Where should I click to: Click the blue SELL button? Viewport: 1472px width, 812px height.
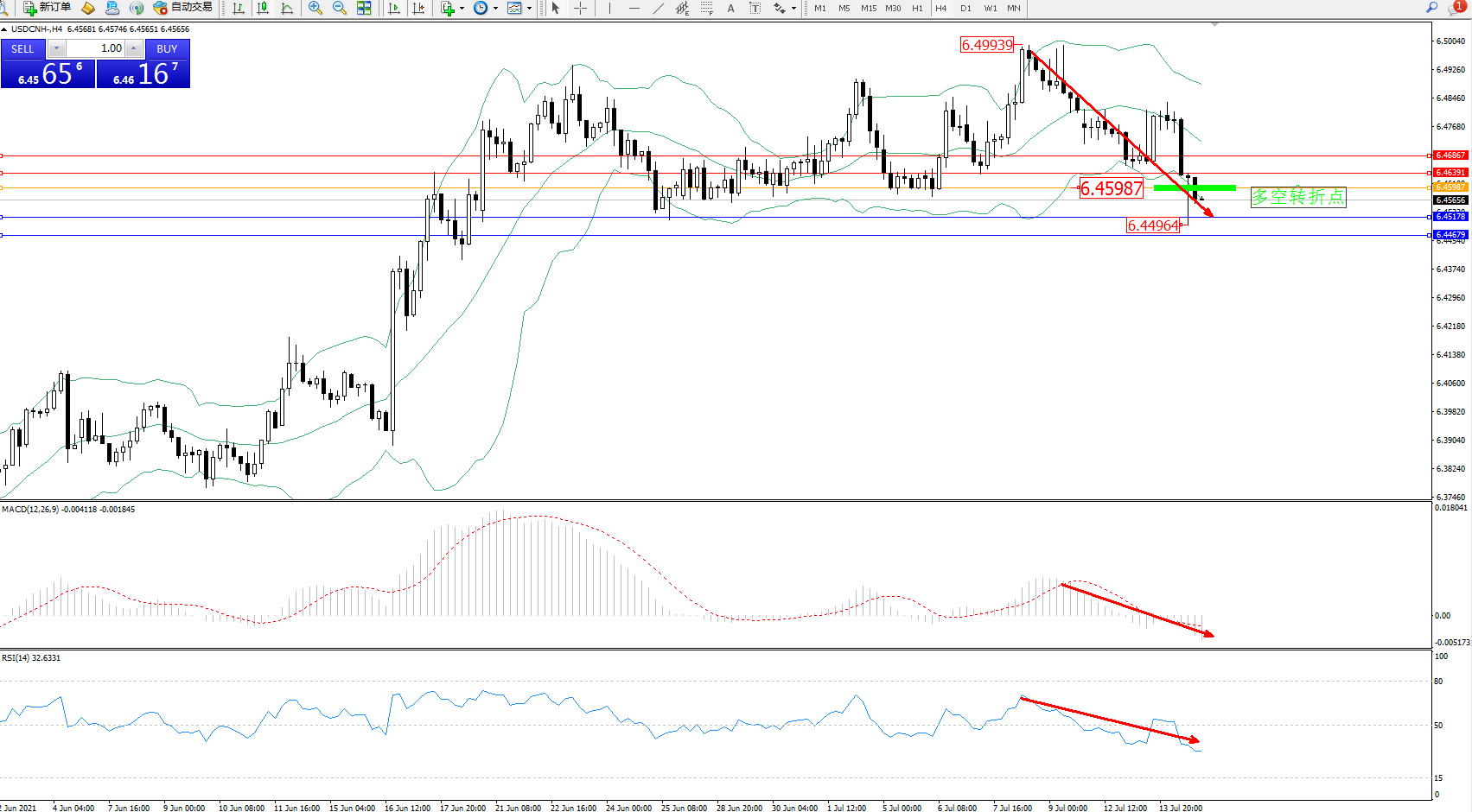pyautogui.click(x=23, y=49)
